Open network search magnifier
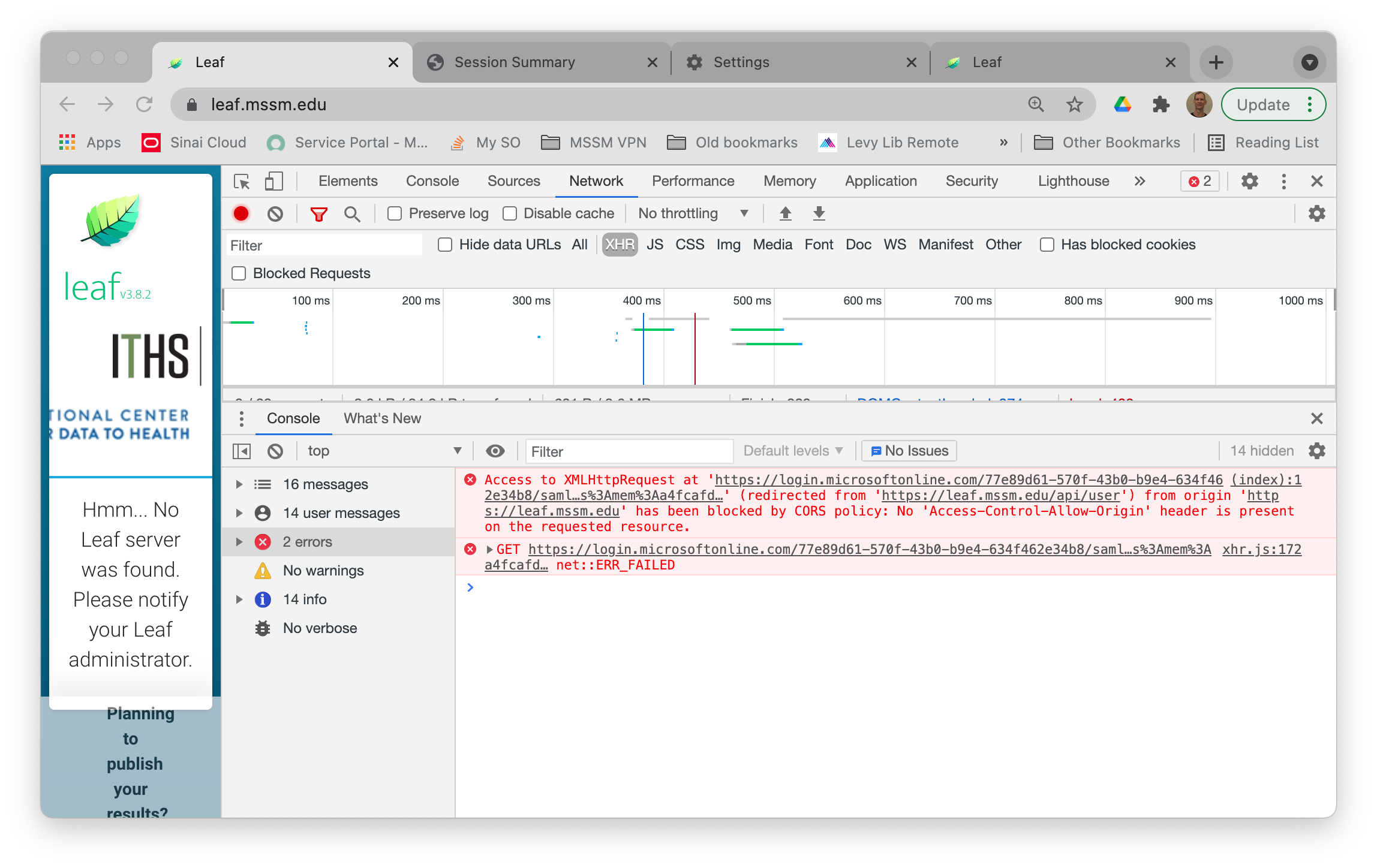 point(352,213)
